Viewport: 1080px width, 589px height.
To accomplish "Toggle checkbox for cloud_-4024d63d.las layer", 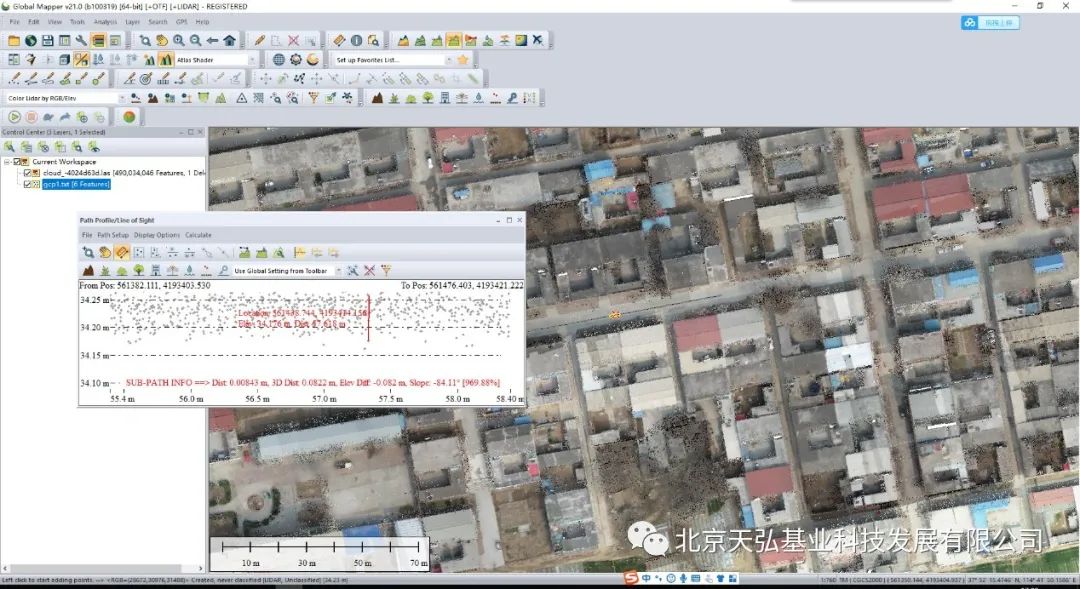I will point(28,173).
